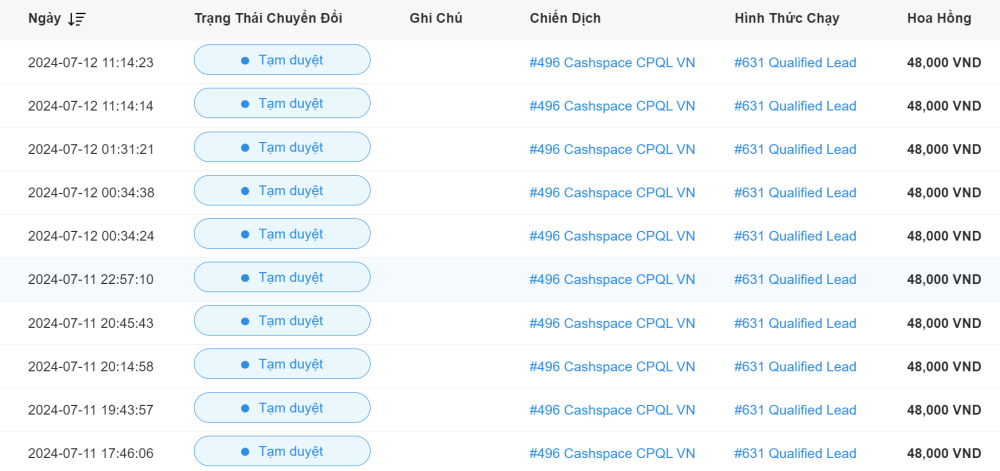Click the Chiến Dịch column header
Viewport: 1000px width, 471px height.
[x=565, y=19]
